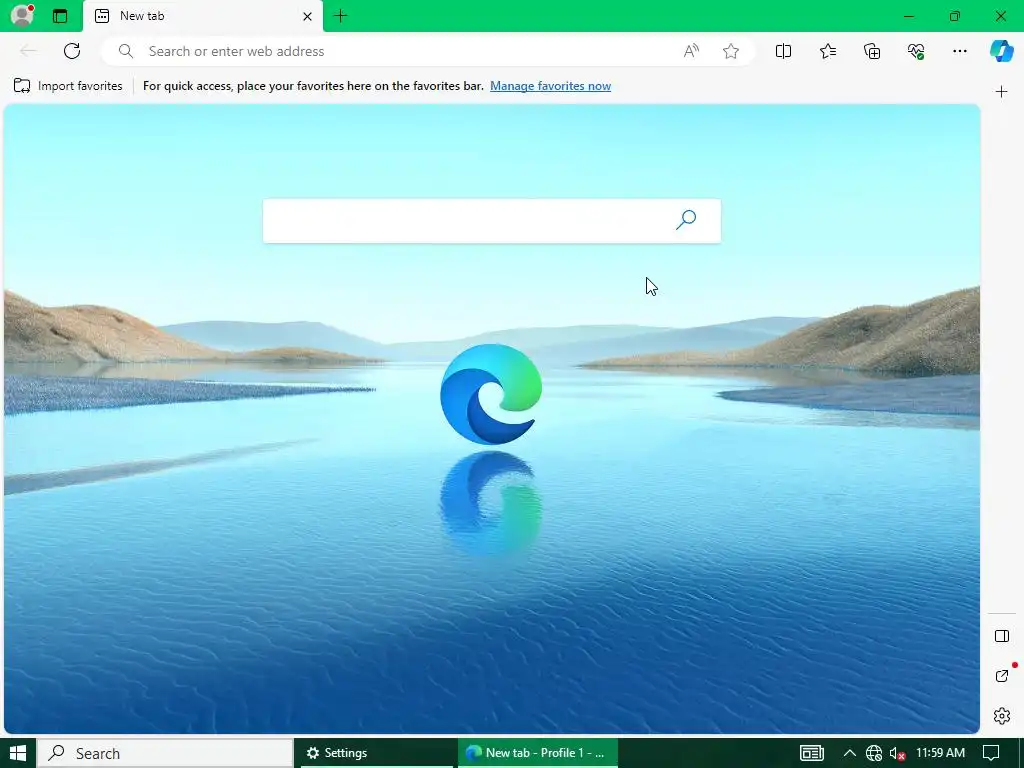Switch to Settings taskbar window
1024x768 pixels.
tap(376, 753)
